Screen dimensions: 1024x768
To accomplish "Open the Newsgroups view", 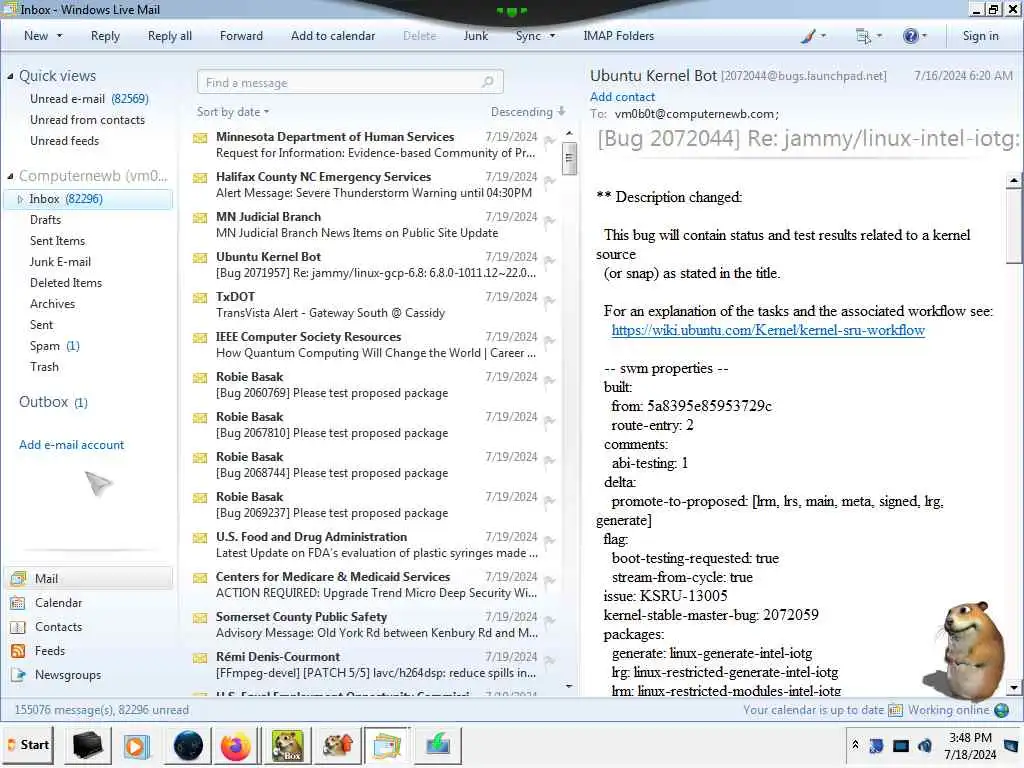I will point(68,675).
